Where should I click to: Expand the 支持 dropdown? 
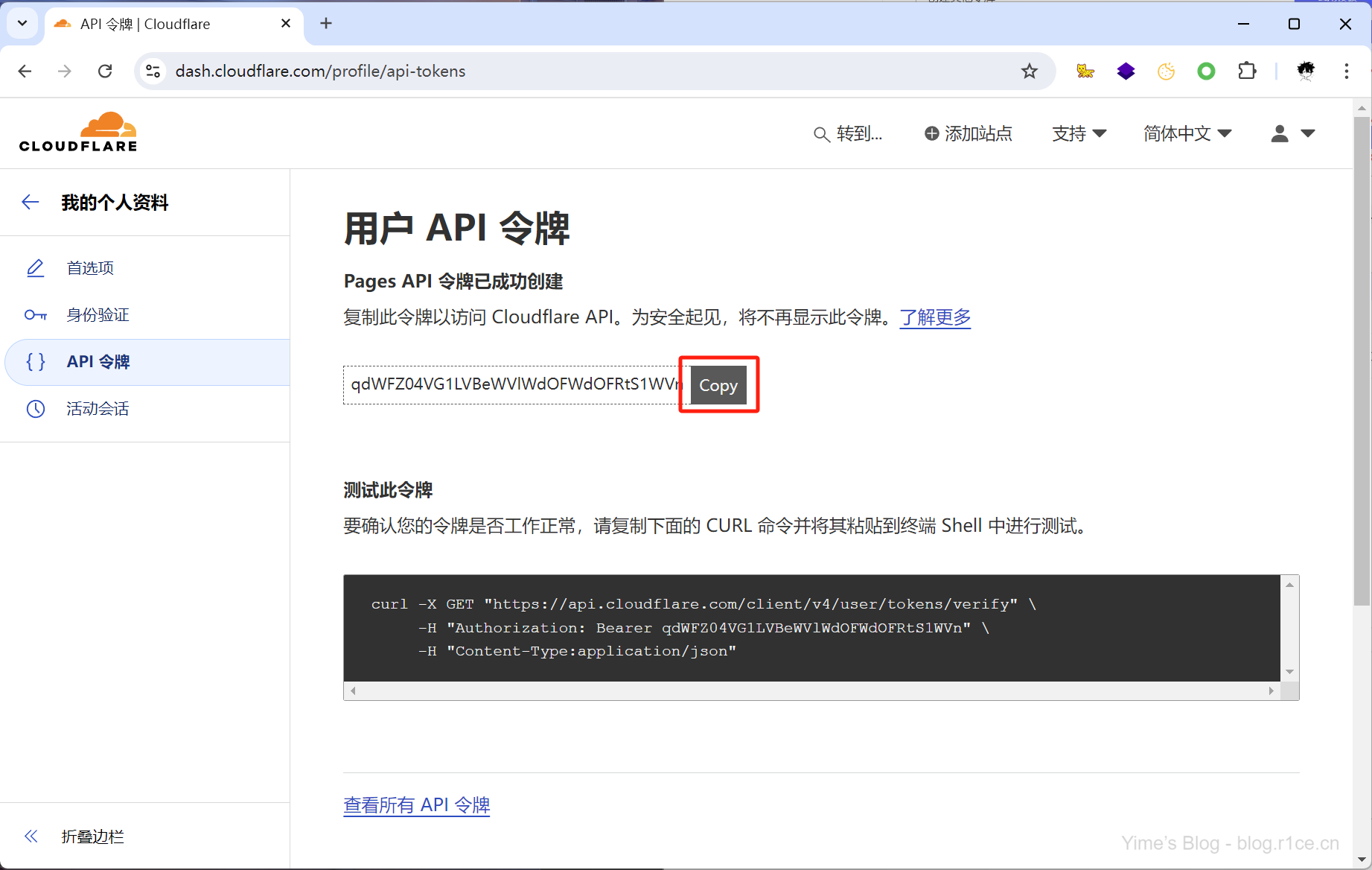[1079, 133]
